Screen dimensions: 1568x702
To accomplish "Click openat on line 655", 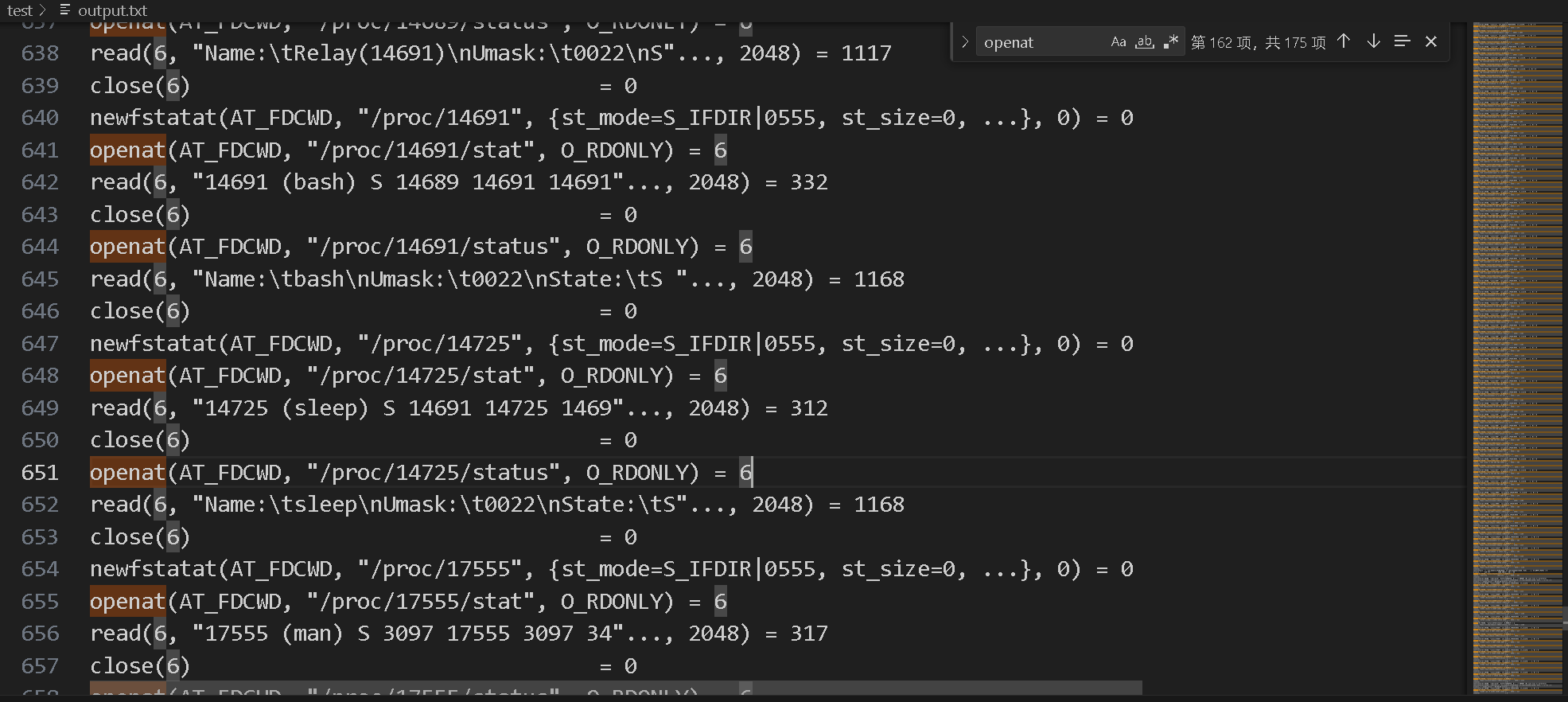I will (127, 602).
